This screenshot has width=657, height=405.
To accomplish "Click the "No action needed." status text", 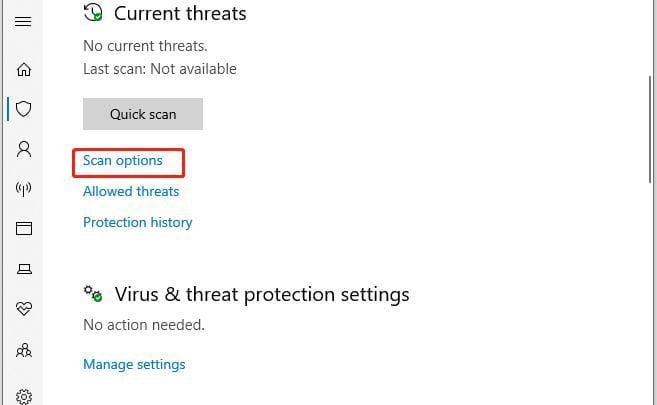I will click(x=144, y=325).
